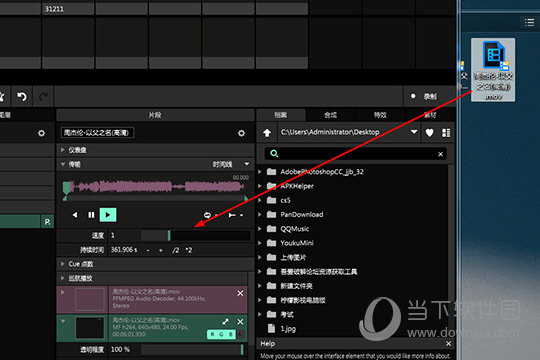Expand the Cue 点数 section
Viewport: 540px width, 360px height.
pyautogui.click(x=62, y=264)
